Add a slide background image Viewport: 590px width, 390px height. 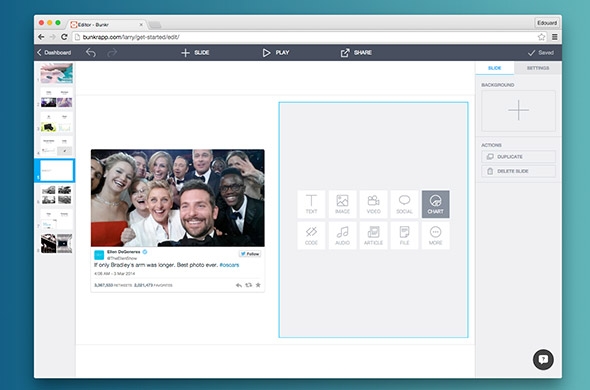pos(518,110)
